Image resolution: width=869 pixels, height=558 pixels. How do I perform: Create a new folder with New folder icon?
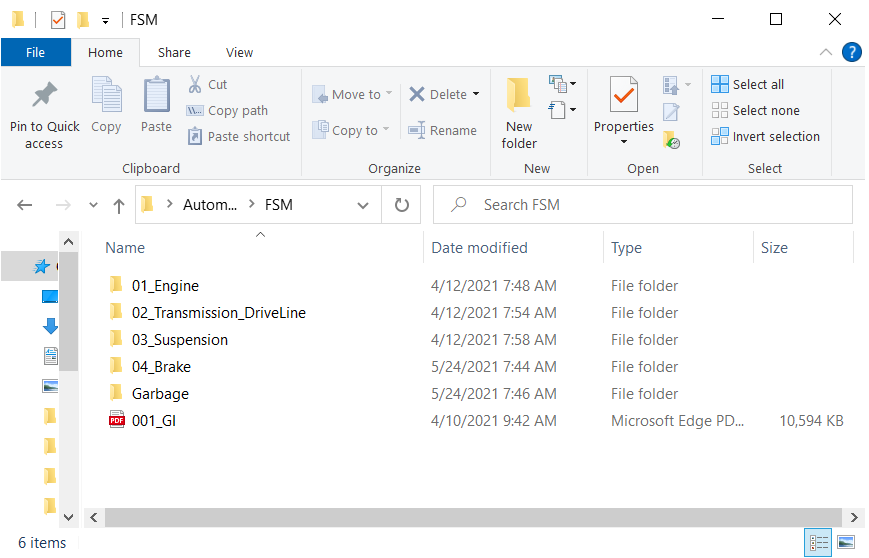click(519, 97)
